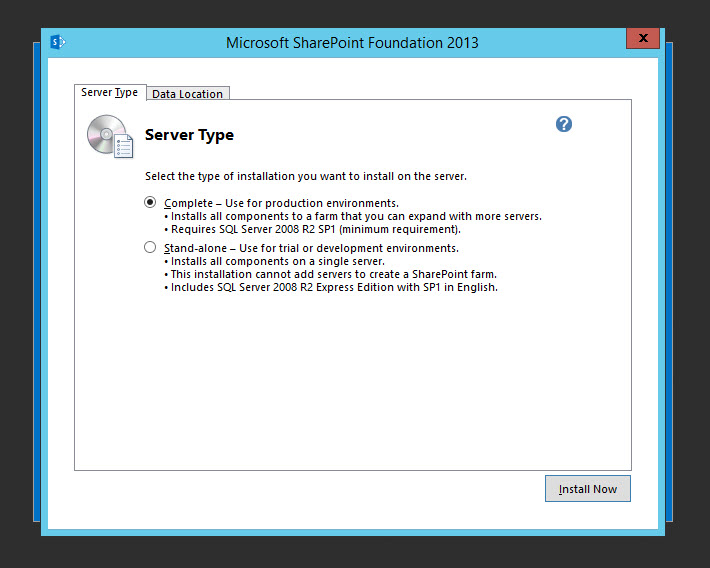Click the Microsoft SharePoint Foundation 2013 title text
The width and height of the screenshot is (710, 568).
tap(352, 42)
